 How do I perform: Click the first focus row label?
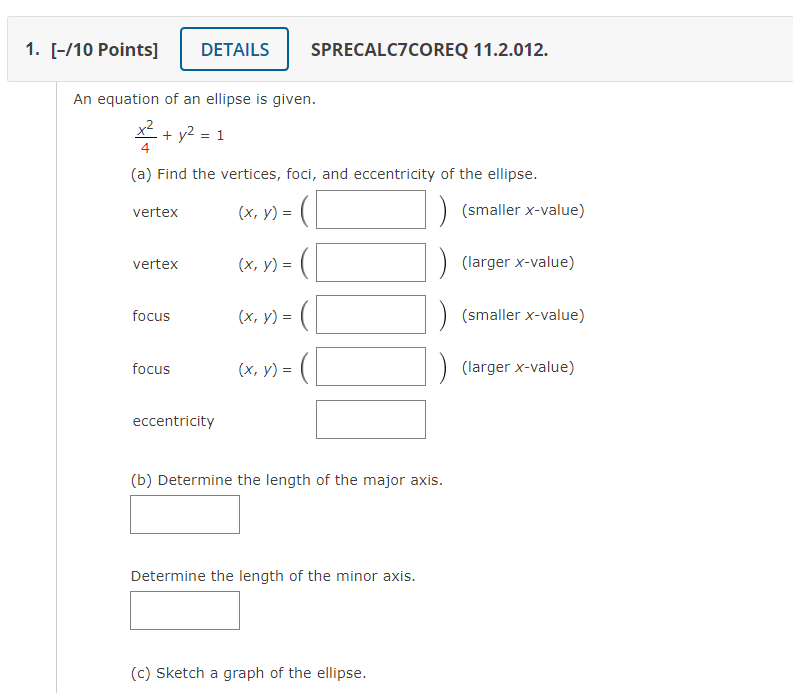click(x=151, y=316)
